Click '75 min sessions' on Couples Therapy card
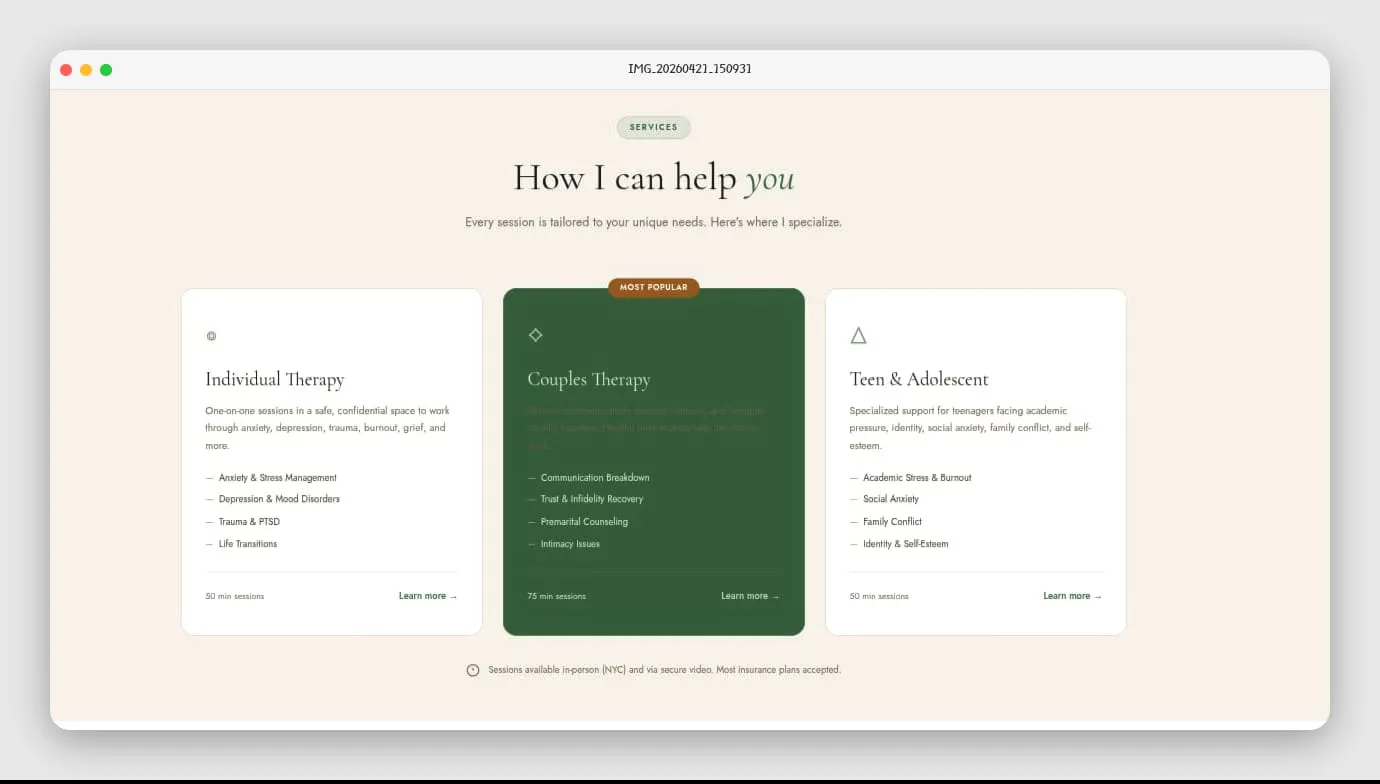1380x784 pixels. click(x=557, y=596)
